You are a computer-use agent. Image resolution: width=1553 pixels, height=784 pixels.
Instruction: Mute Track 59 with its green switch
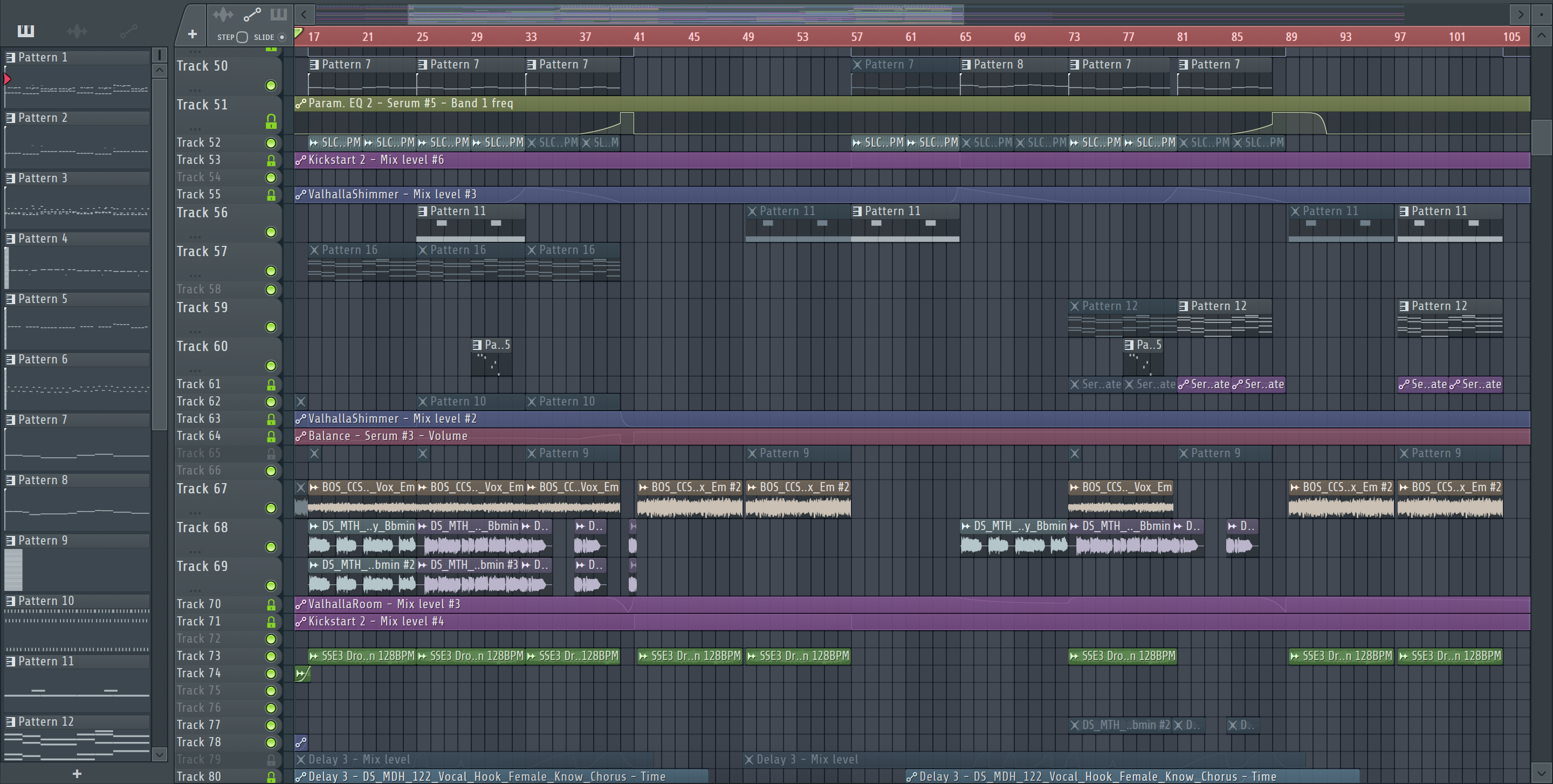click(x=271, y=327)
